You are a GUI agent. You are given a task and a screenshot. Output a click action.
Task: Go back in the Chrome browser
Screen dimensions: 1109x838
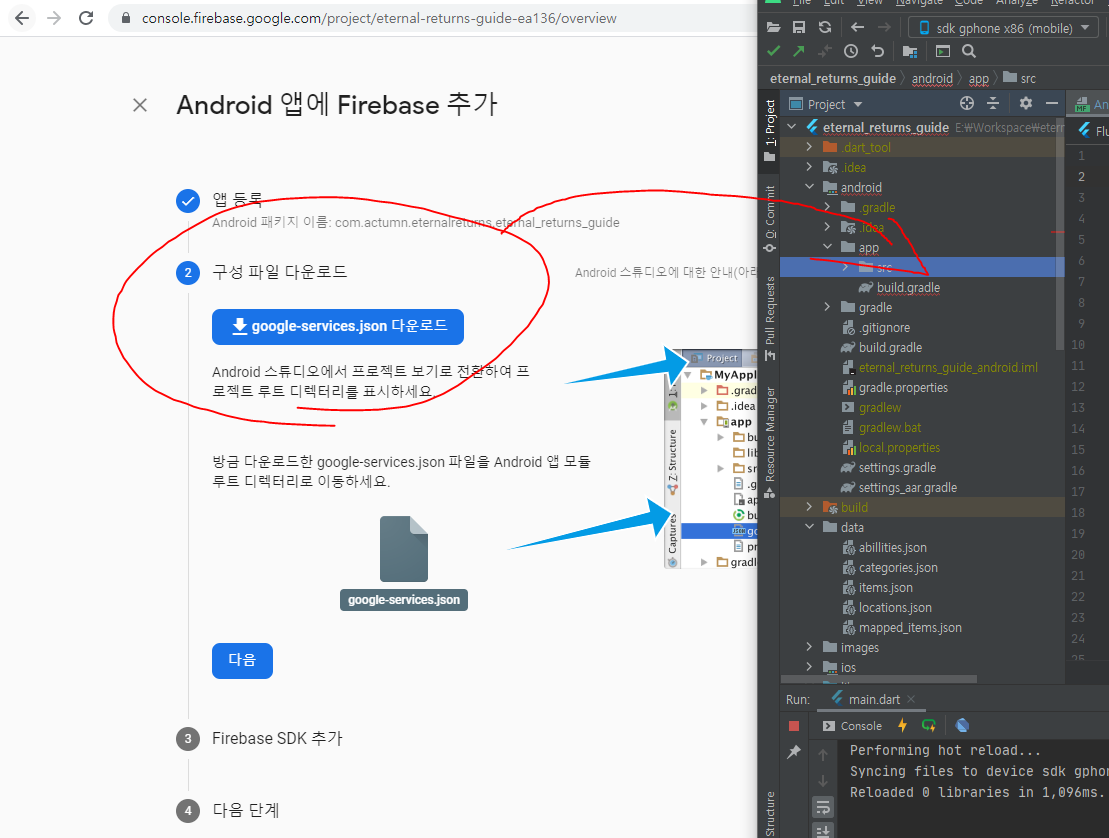click(22, 18)
